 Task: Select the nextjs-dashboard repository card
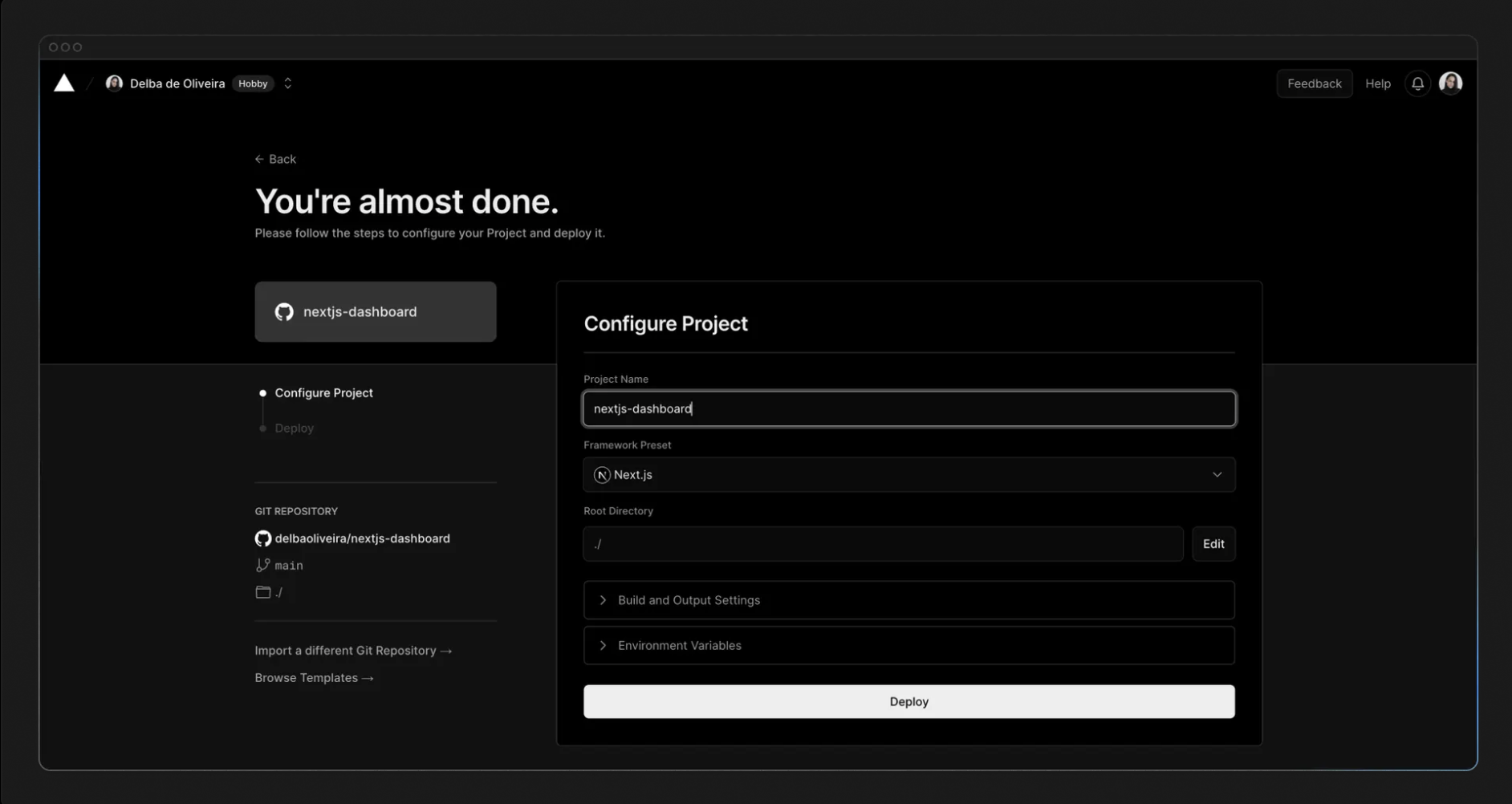[376, 311]
